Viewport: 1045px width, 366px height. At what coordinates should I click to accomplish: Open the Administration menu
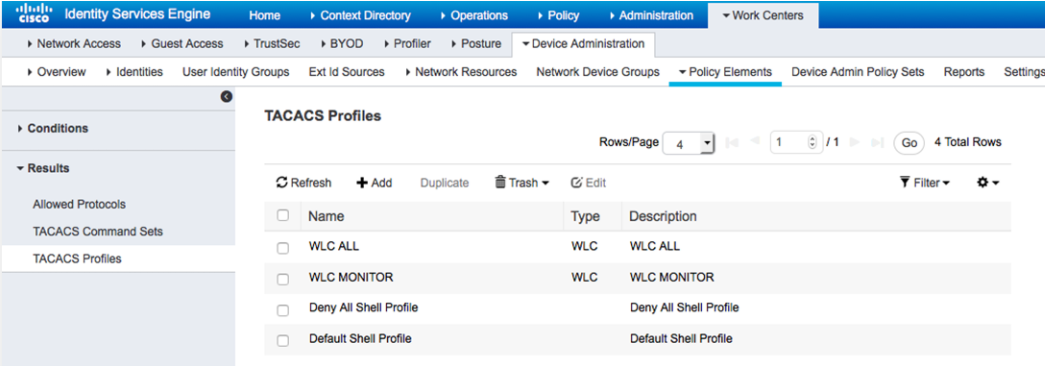pyautogui.click(x=650, y=15)
